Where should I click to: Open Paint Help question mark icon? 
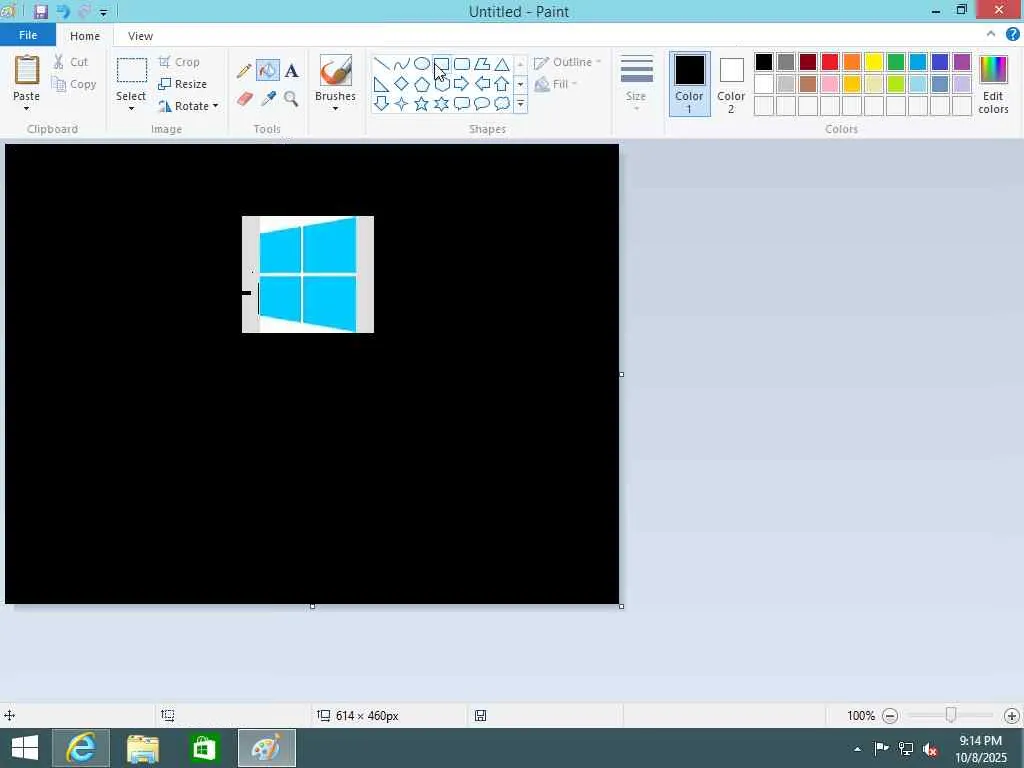click(1012, 35)
